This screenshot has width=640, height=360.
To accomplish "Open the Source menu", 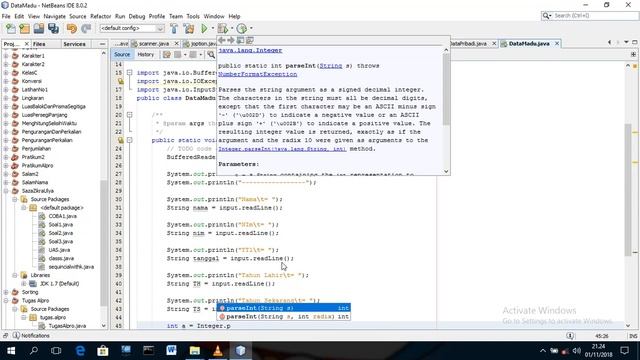I will (78, 16).
